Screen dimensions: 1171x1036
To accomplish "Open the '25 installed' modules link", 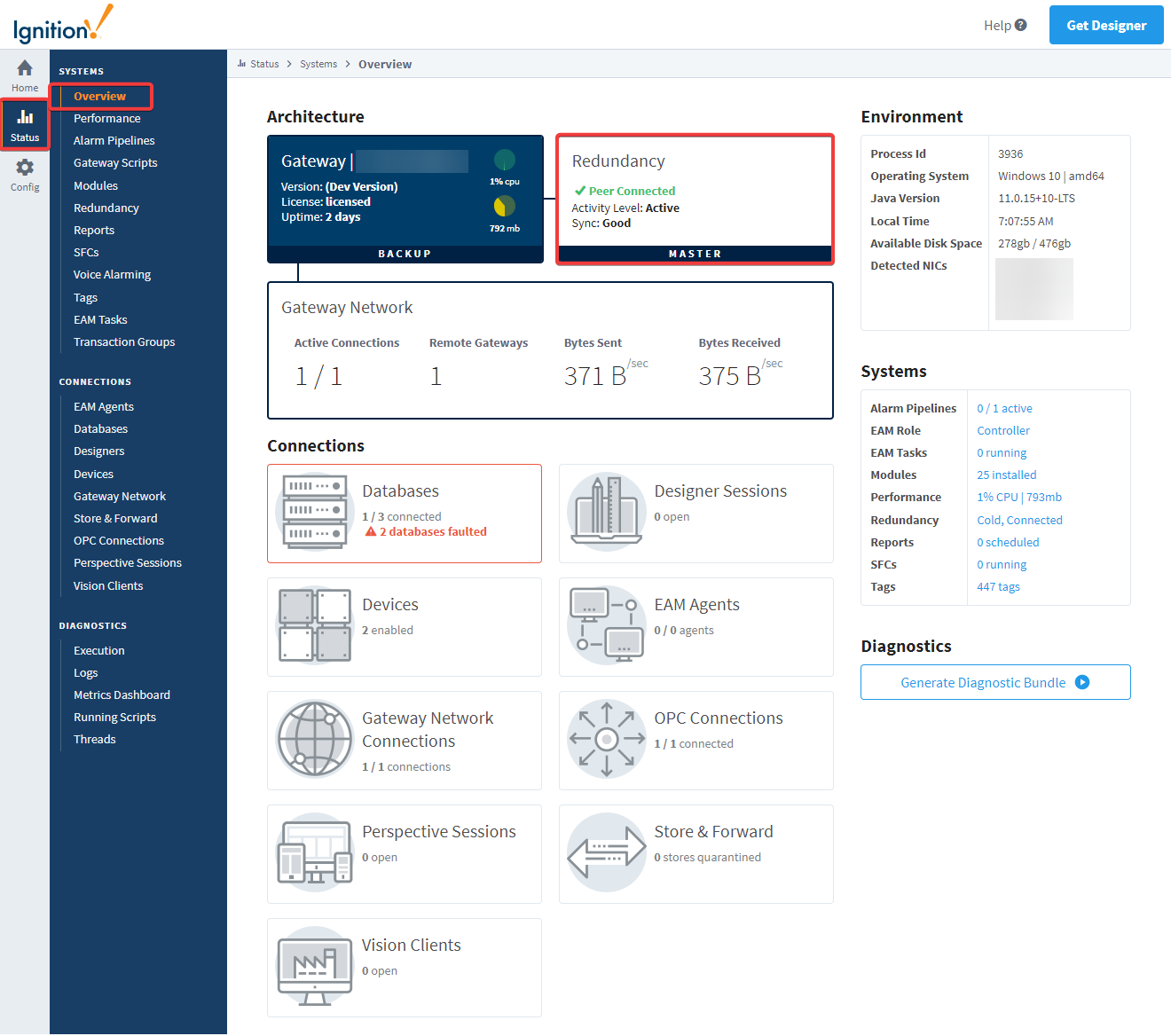I will point(1007,475).
